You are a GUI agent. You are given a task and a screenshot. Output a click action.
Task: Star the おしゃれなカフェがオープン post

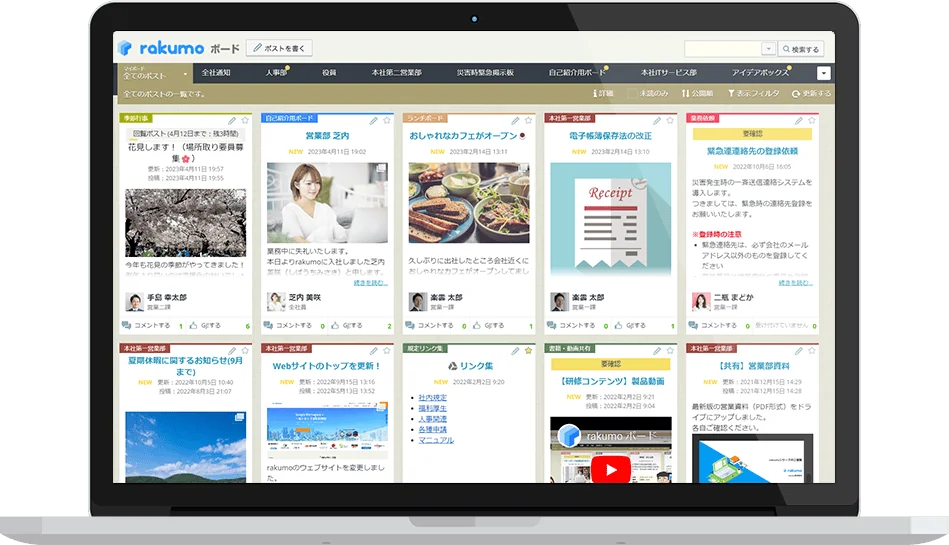pos(528,121)
